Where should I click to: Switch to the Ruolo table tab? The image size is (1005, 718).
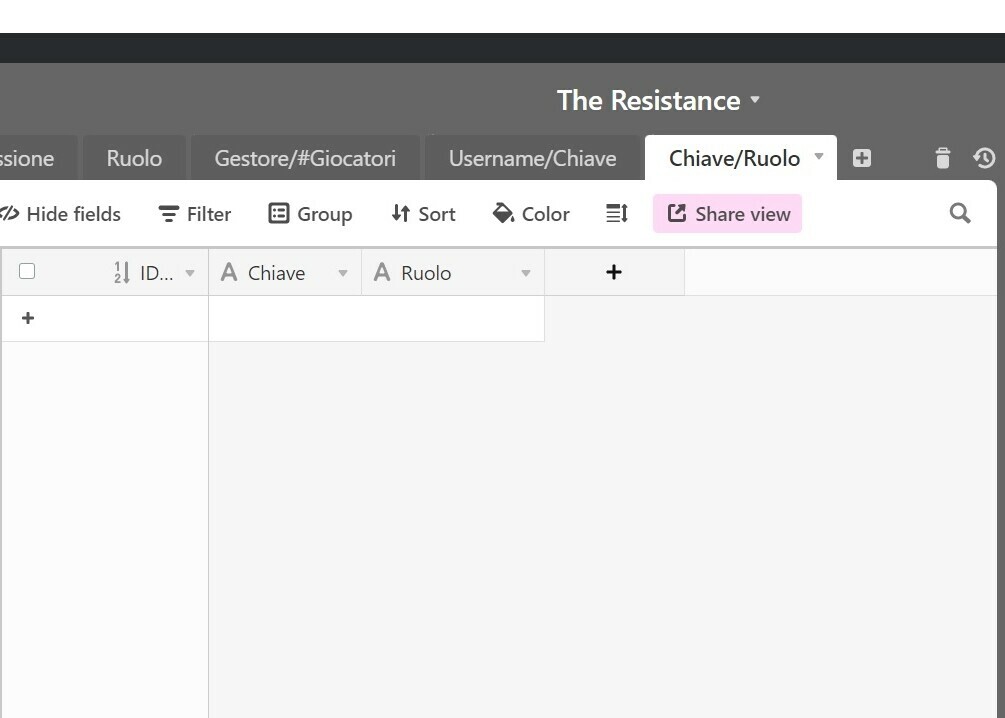(x=134, y=158)
